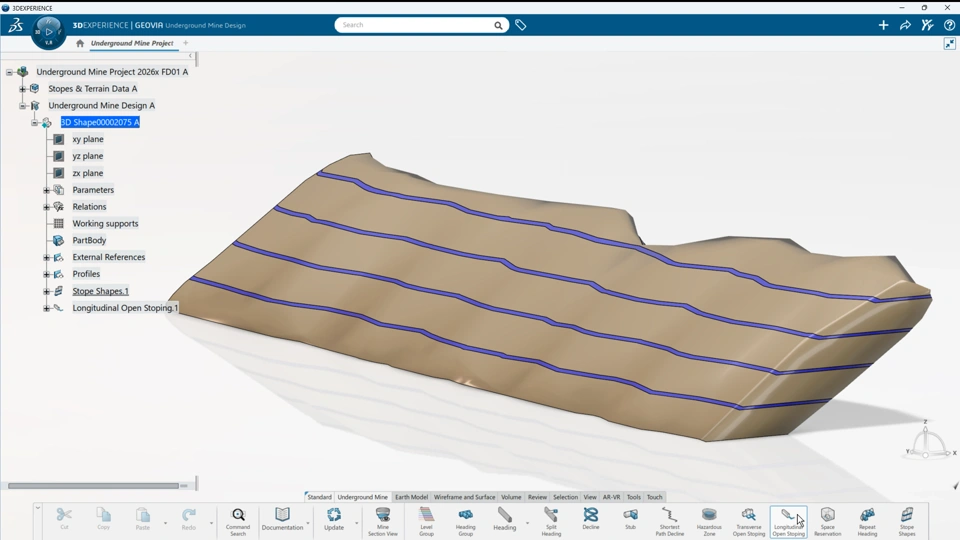This screenshot has height=540, width=960.
Task: Open the Paste dropdown arrow
Action: [165, 523]
